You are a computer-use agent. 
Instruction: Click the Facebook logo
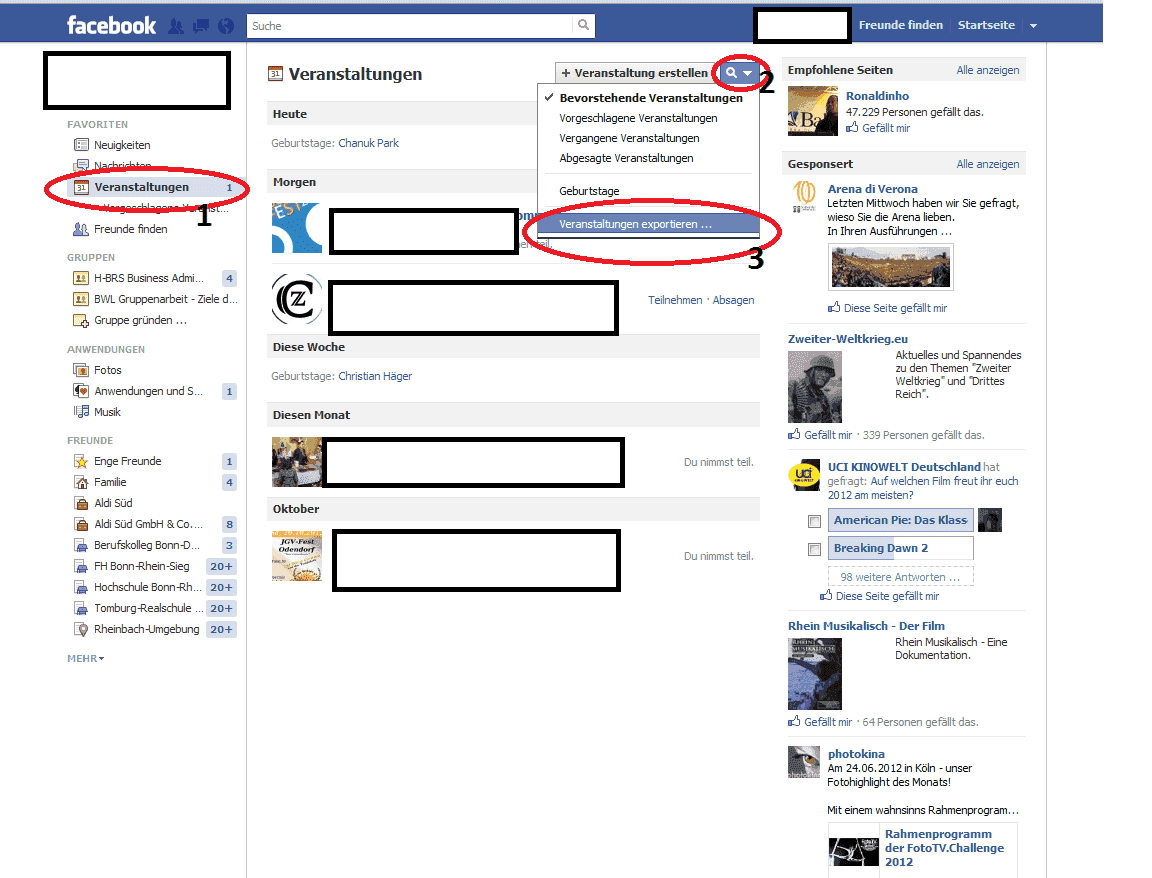(112, 26)
